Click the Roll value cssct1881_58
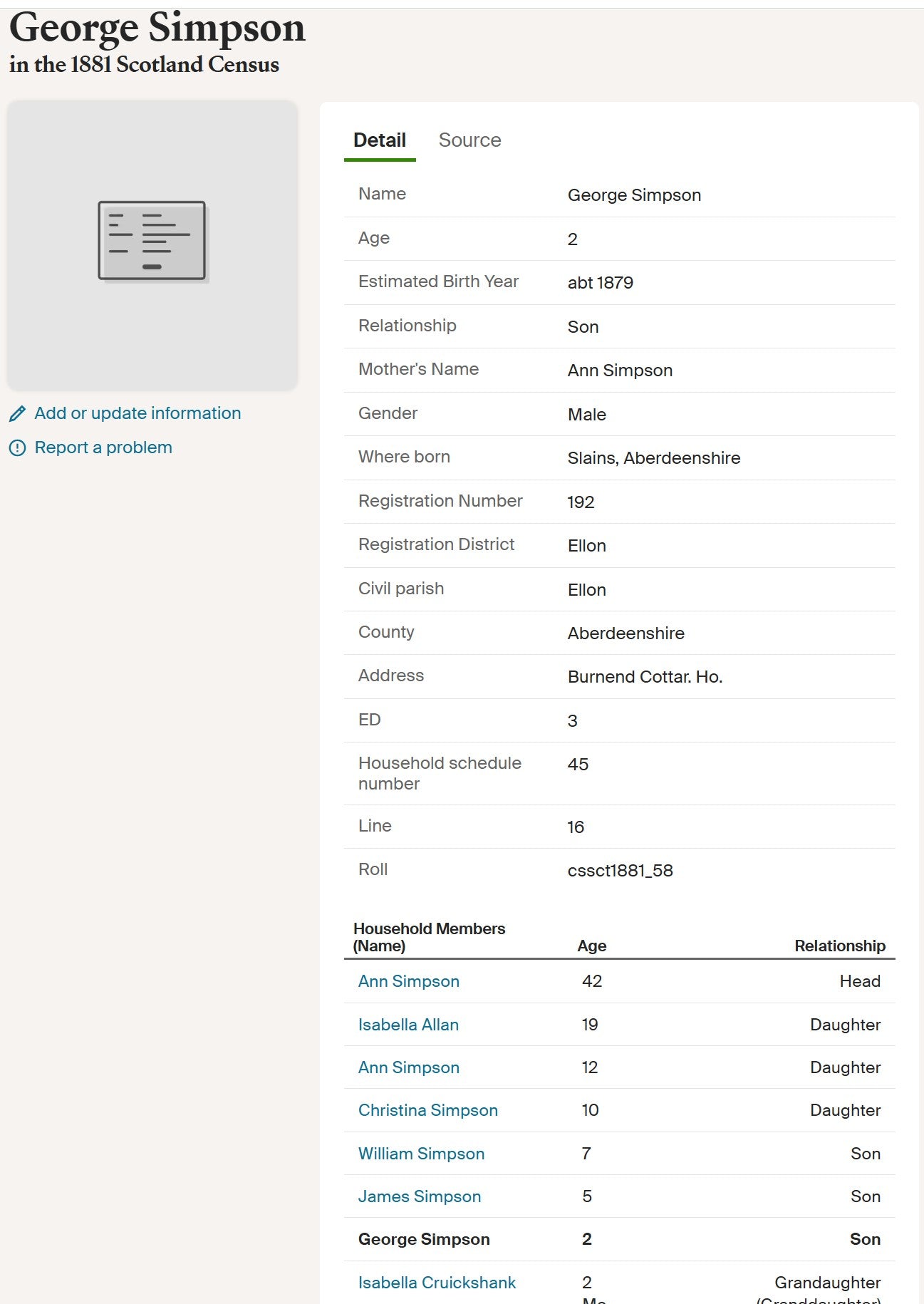This screenshot has height=1304, width=924. 620,871
